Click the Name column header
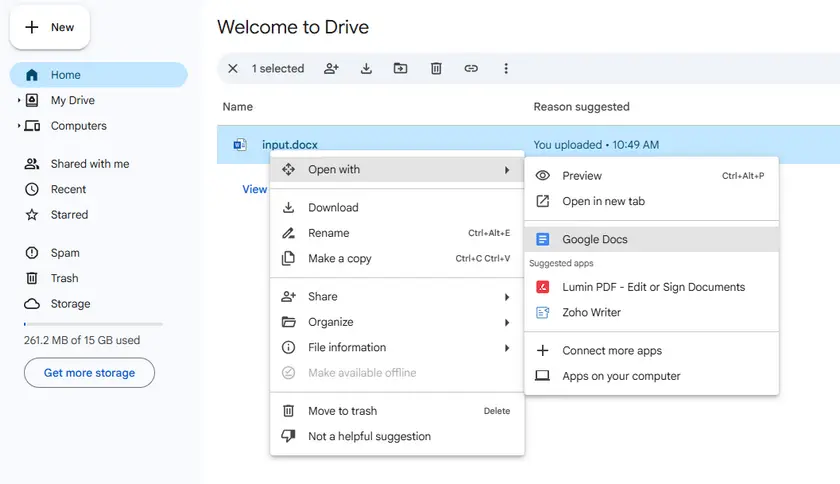Image resolution: width=840 pixels, height=484 pixels. pos(237,107)
